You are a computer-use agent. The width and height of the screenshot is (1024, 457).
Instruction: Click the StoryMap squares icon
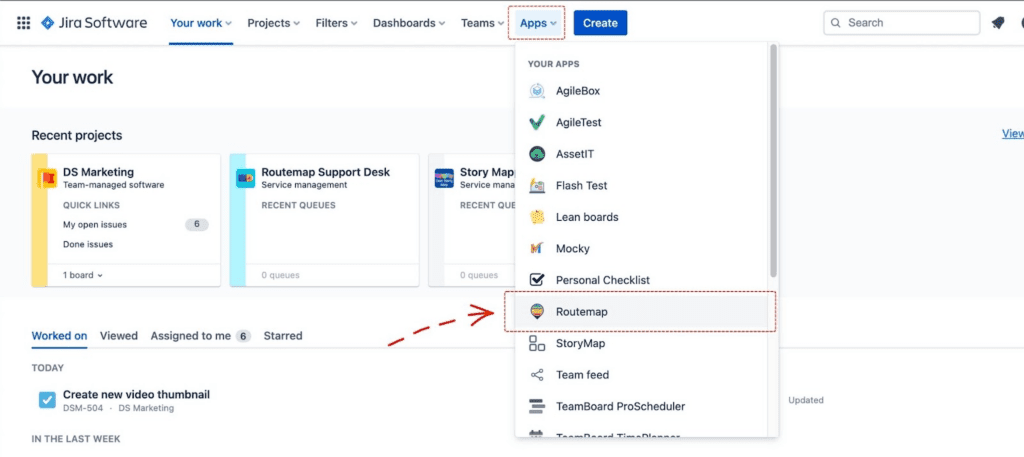point(537,343)
